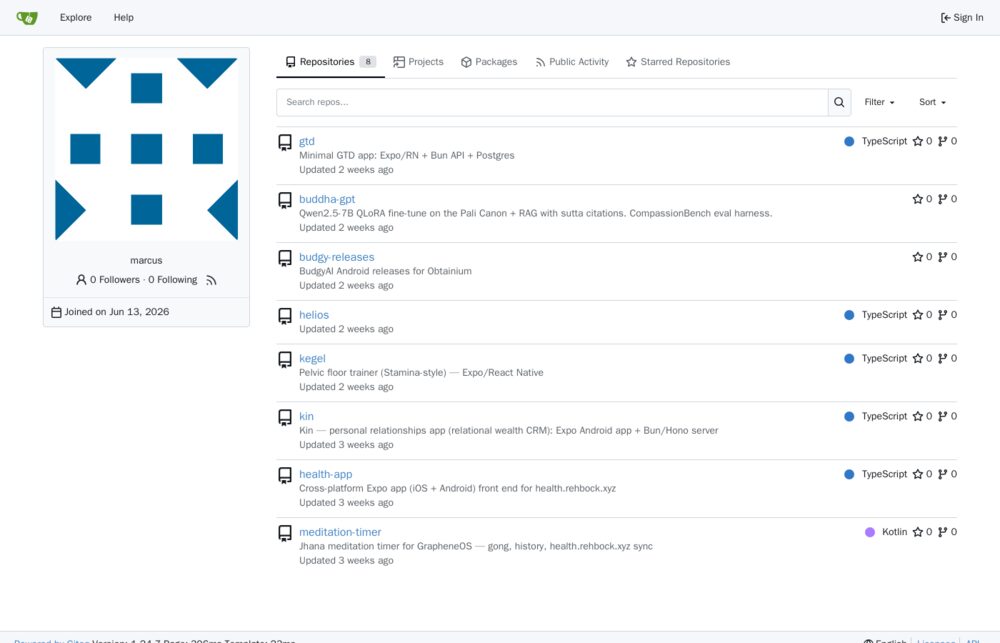
Task: Click the fork icon on buddha-gpt row
Action: (943, 199)
